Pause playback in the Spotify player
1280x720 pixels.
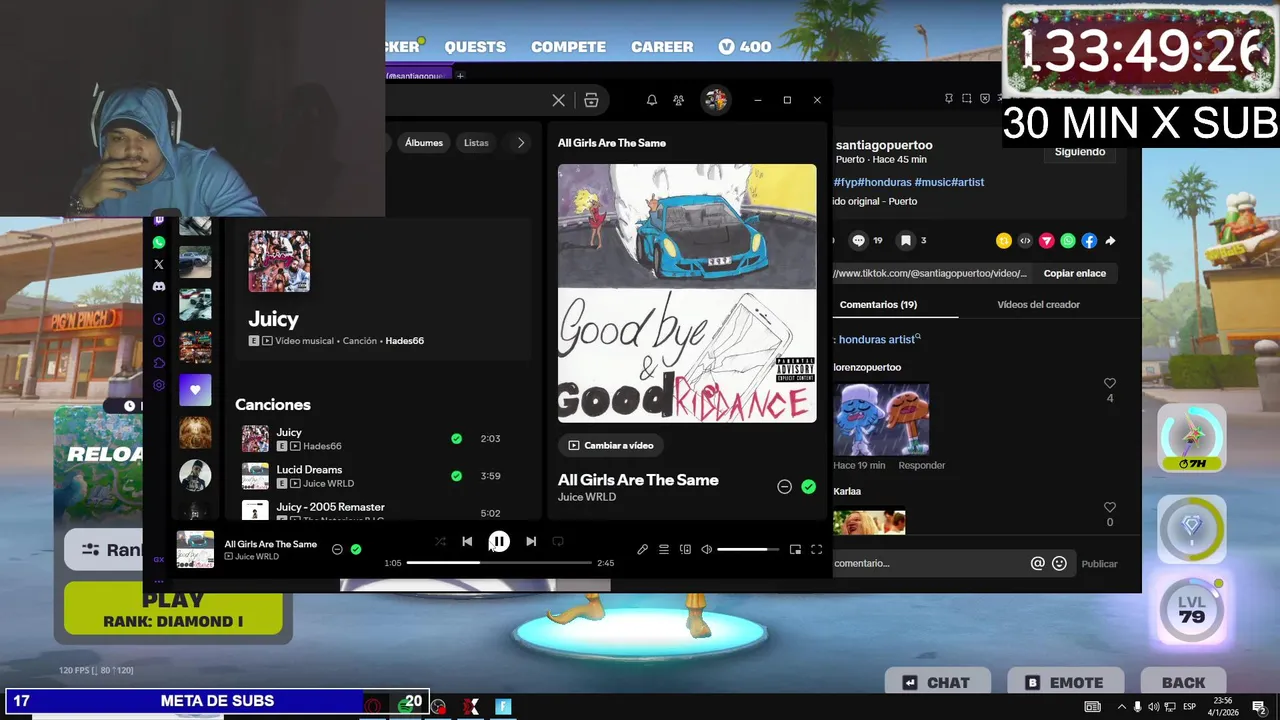tap(498, 542)
